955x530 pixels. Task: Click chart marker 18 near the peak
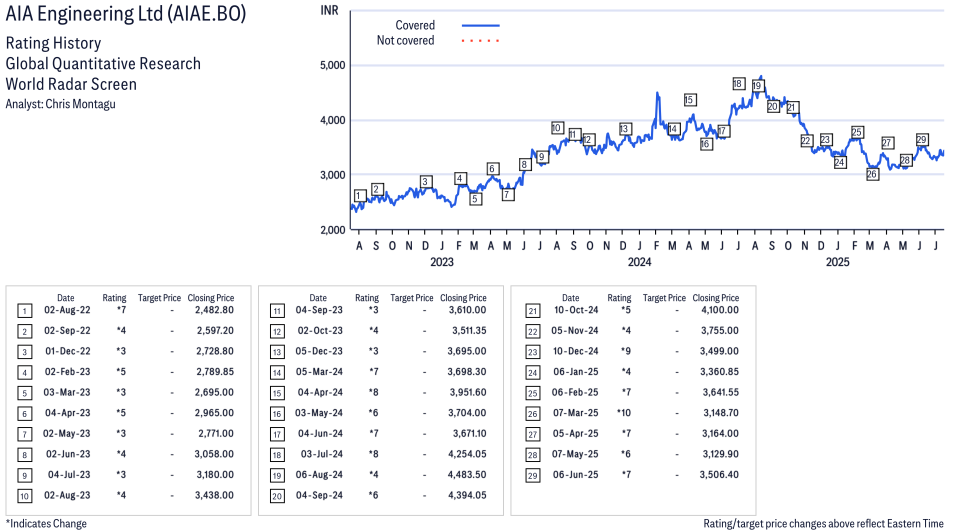point(738,84)
